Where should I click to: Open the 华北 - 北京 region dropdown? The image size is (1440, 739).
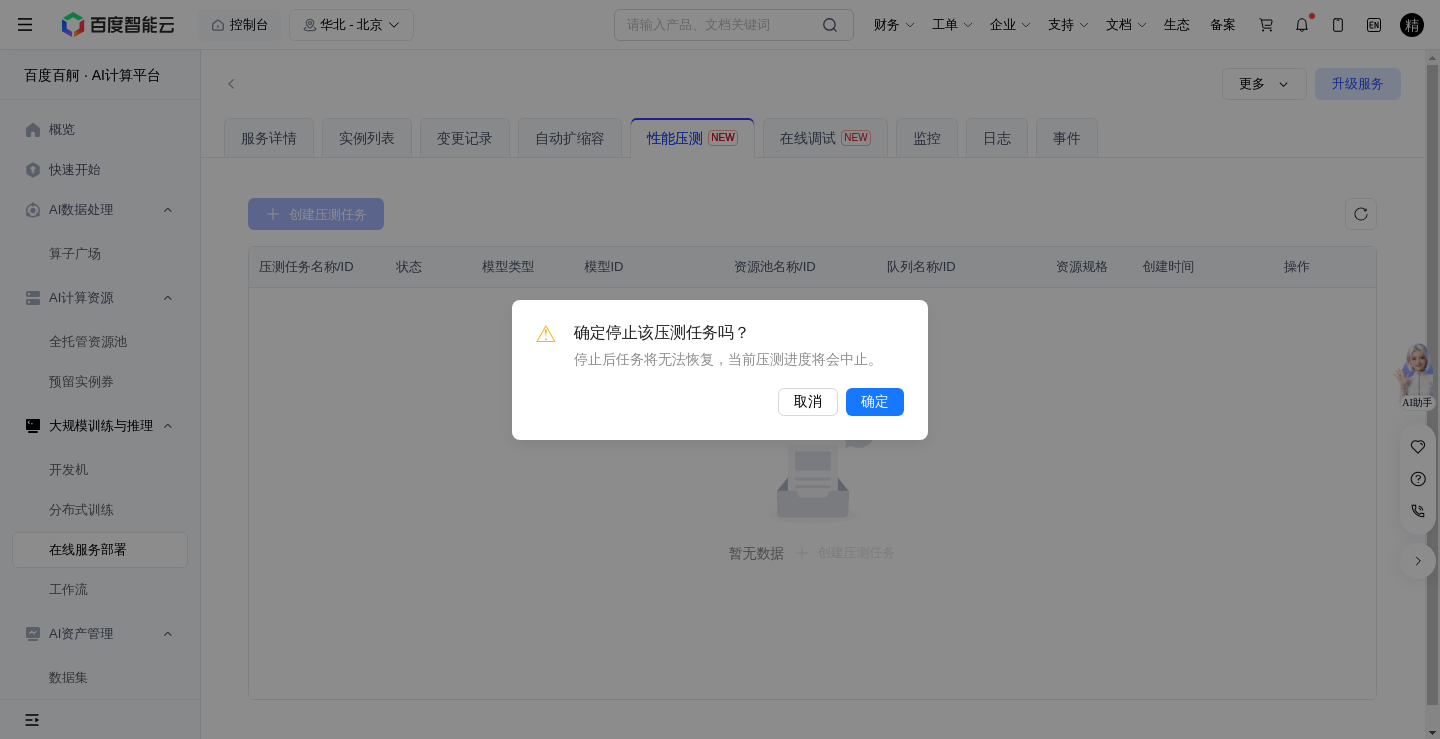click(351, 25)
